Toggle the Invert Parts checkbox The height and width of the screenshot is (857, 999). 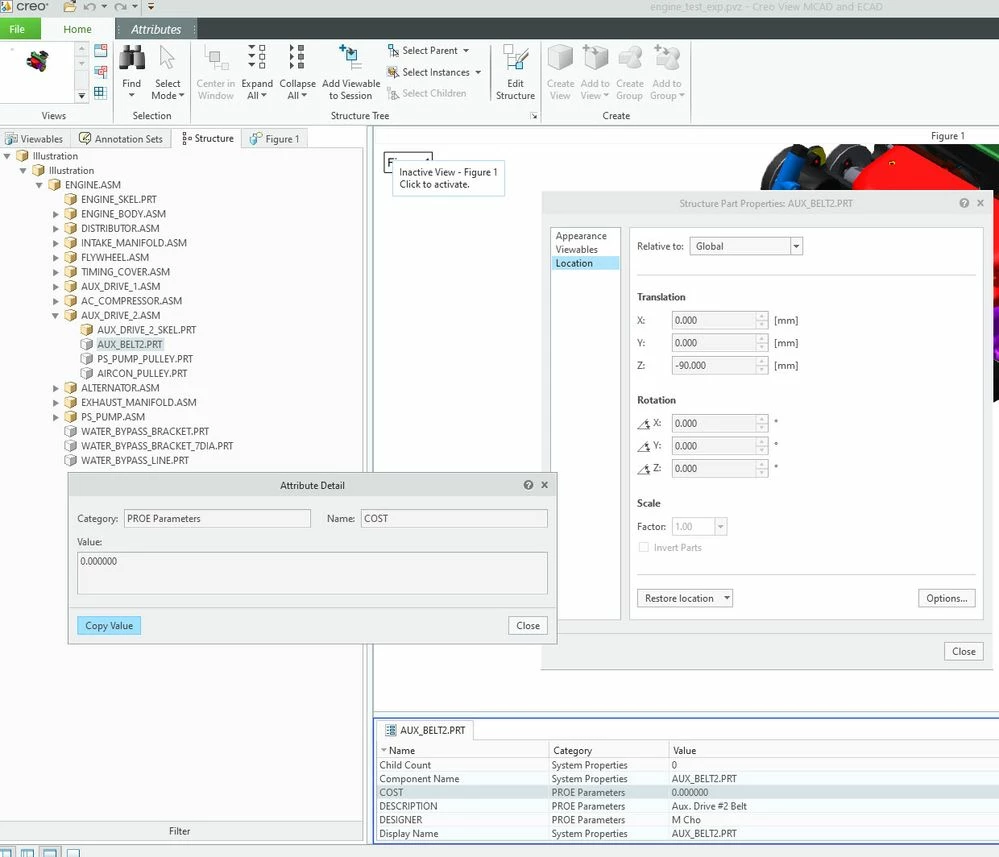pyautogui.click(x=643, y=547)
